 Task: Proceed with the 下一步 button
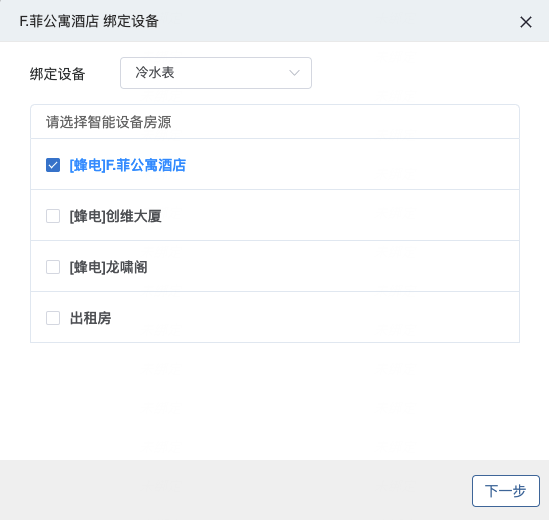pos(506,491)
